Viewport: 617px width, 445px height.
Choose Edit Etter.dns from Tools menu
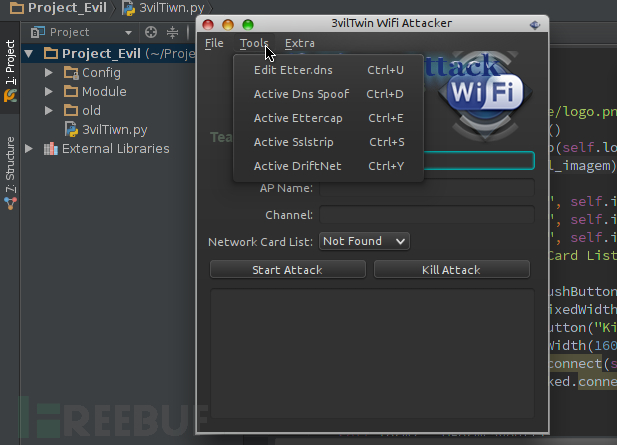329,70
